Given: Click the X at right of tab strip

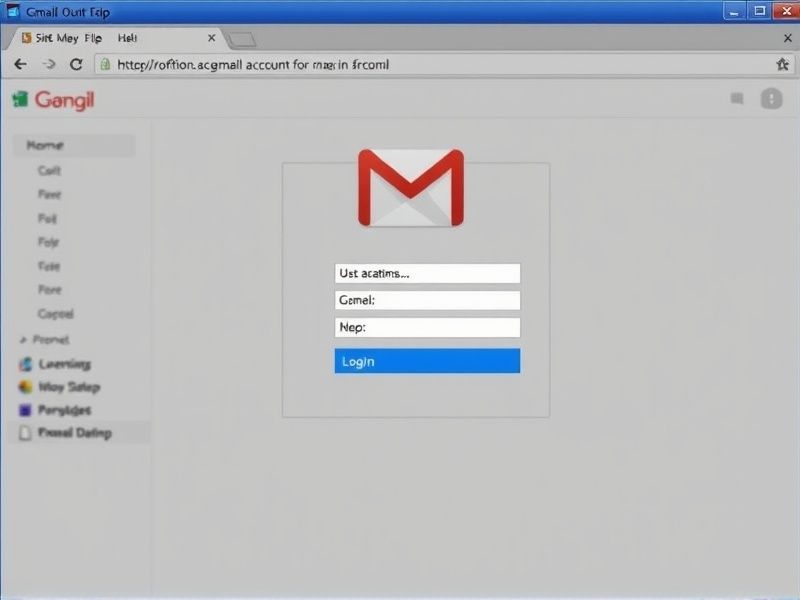Looking at the screenshot, I should pos(788,38).
